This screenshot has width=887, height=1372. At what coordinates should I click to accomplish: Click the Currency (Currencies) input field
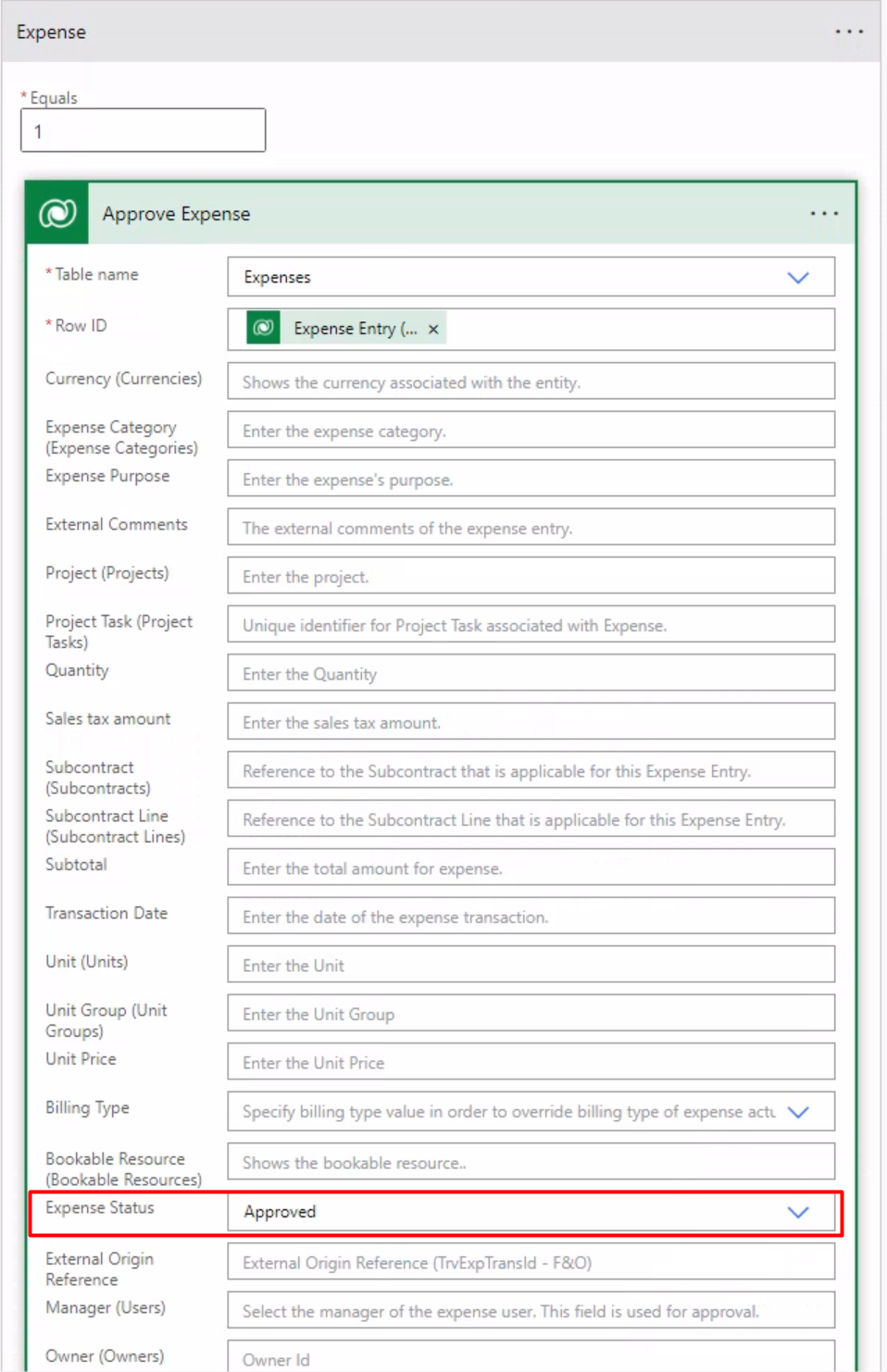531,381
